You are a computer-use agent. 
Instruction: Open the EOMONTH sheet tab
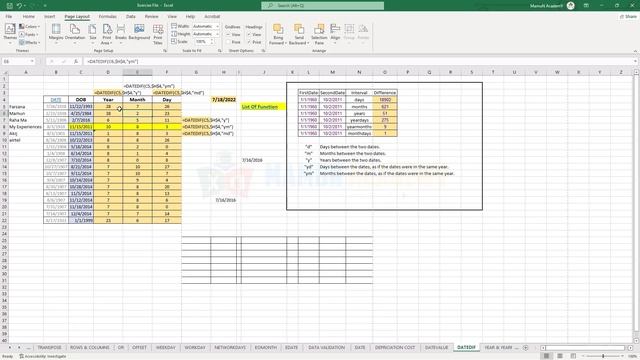coord(266,347)
